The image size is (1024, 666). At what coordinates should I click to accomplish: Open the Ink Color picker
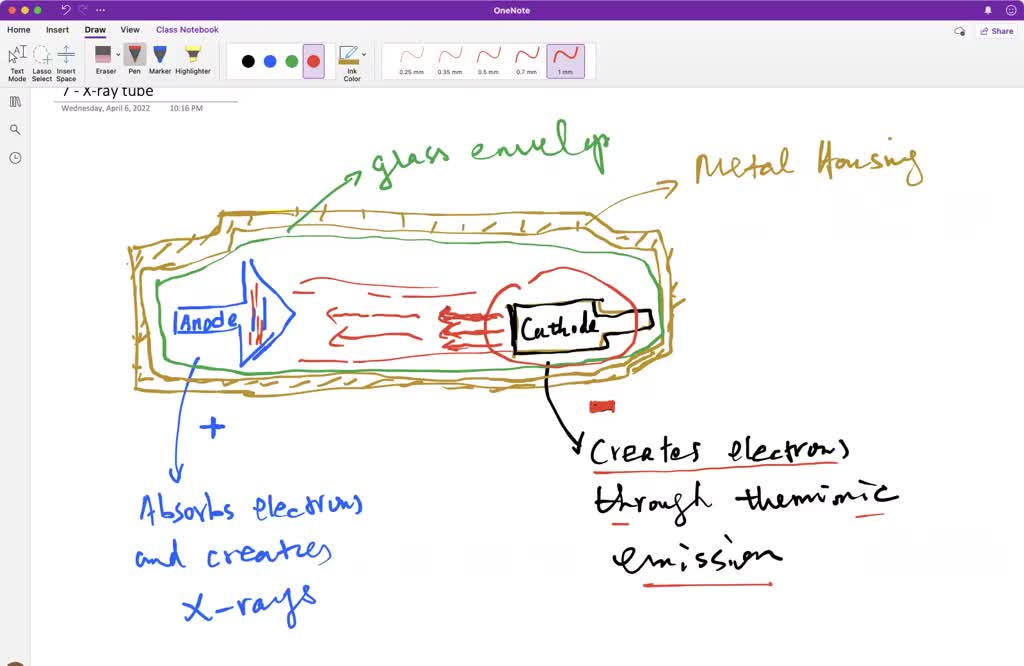tap(350, 63)
